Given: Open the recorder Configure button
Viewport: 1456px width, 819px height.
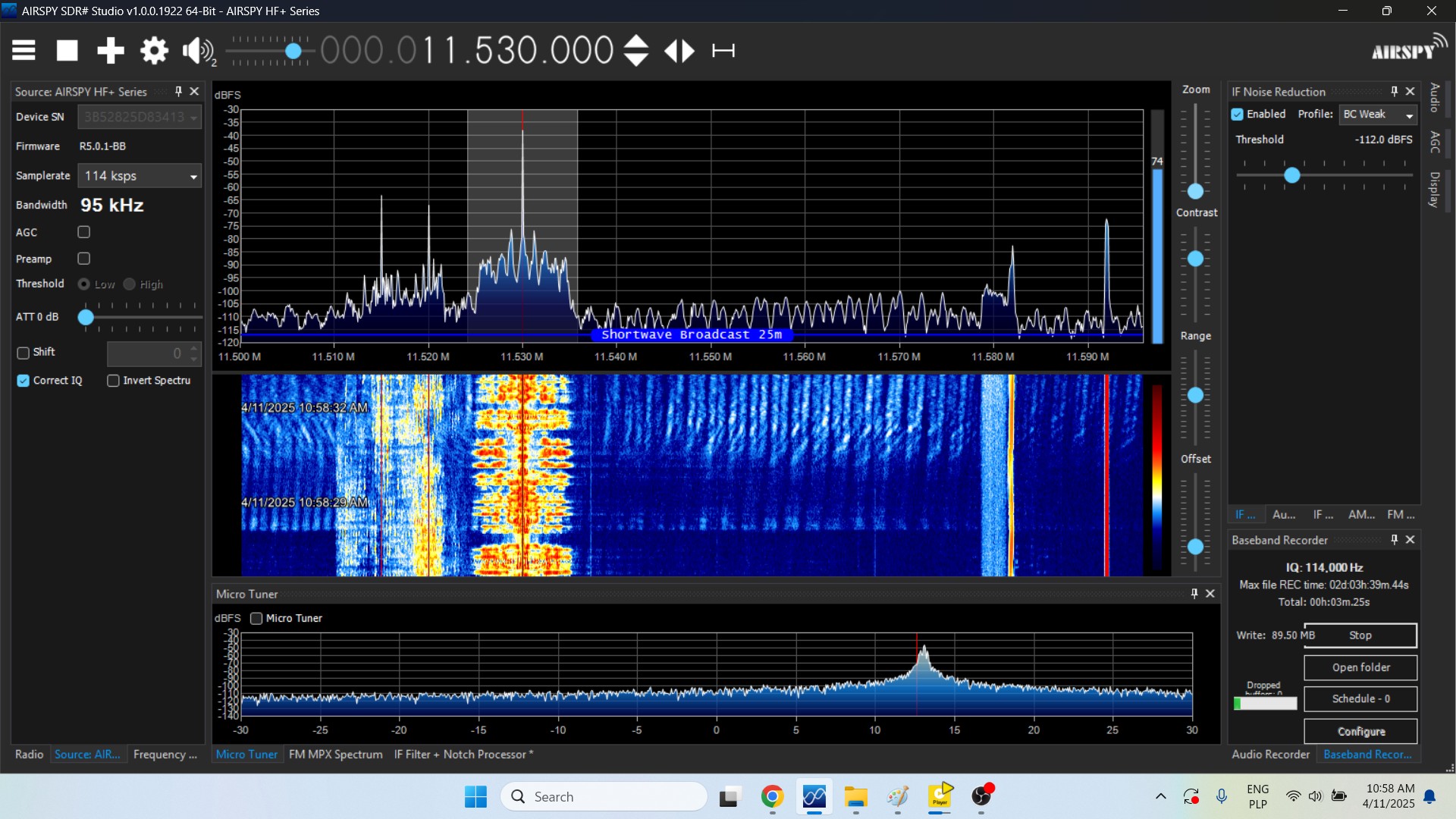Looking at the screenshot, I should click(1360, 731).
